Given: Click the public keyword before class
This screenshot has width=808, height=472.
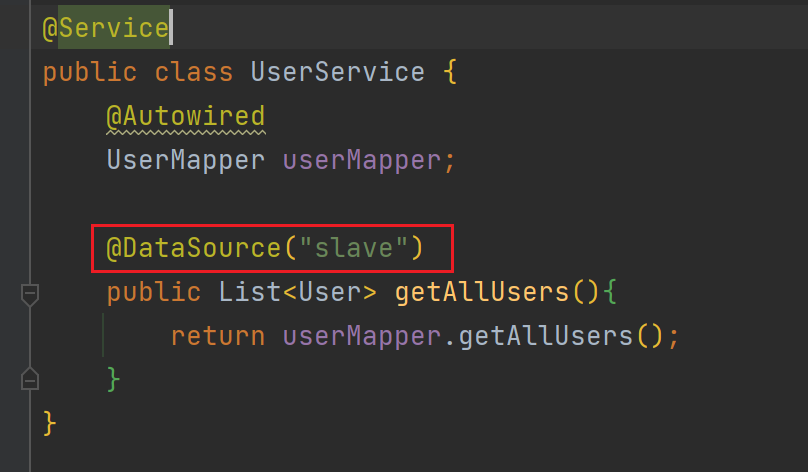Looking at the screenshot, I should point(88,73).
